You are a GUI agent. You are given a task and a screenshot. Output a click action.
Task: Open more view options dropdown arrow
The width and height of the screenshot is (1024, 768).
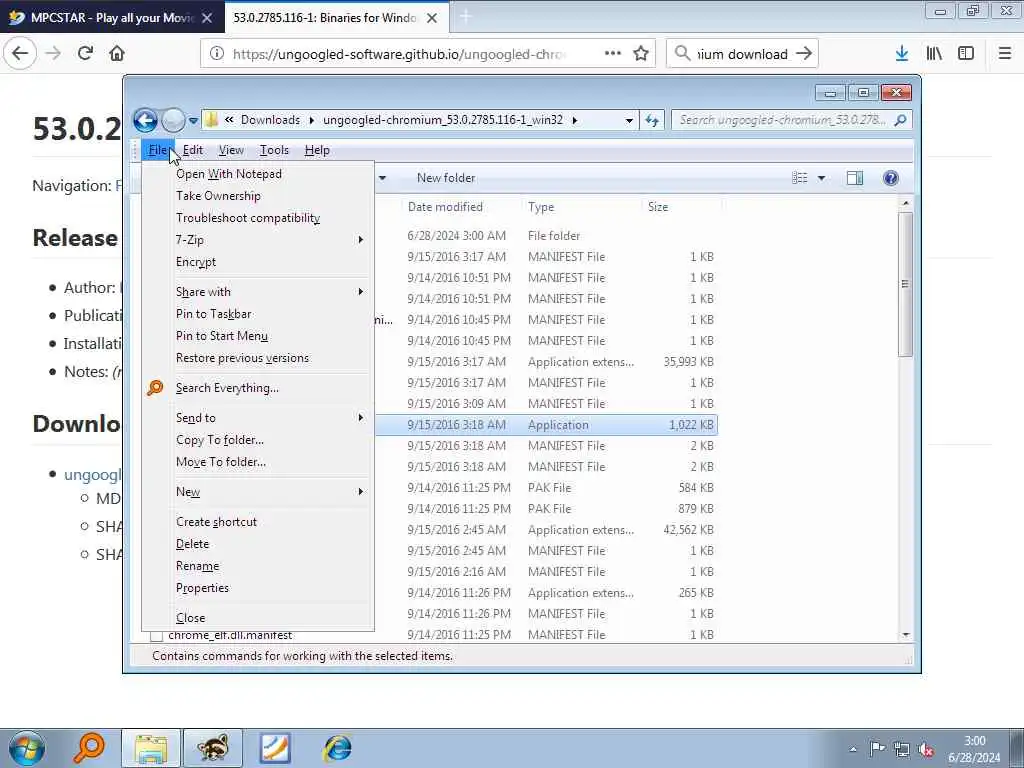click(822, 178)
